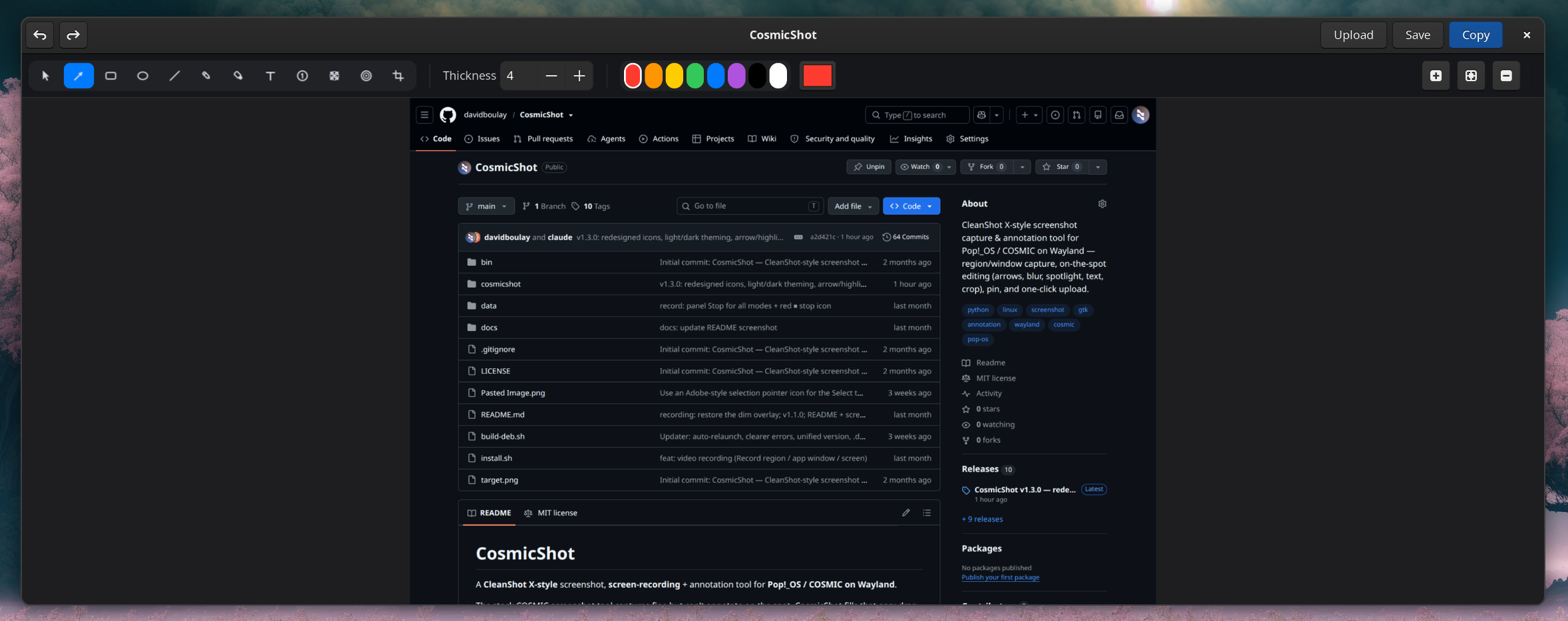Switch to the MIT license README tab

pyautogui.click(x=551, y=513)
